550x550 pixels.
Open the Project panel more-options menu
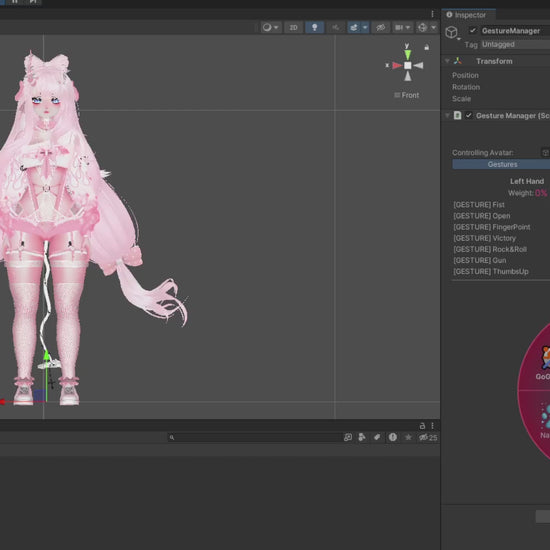pyautogui.click(x=432, y=425)
